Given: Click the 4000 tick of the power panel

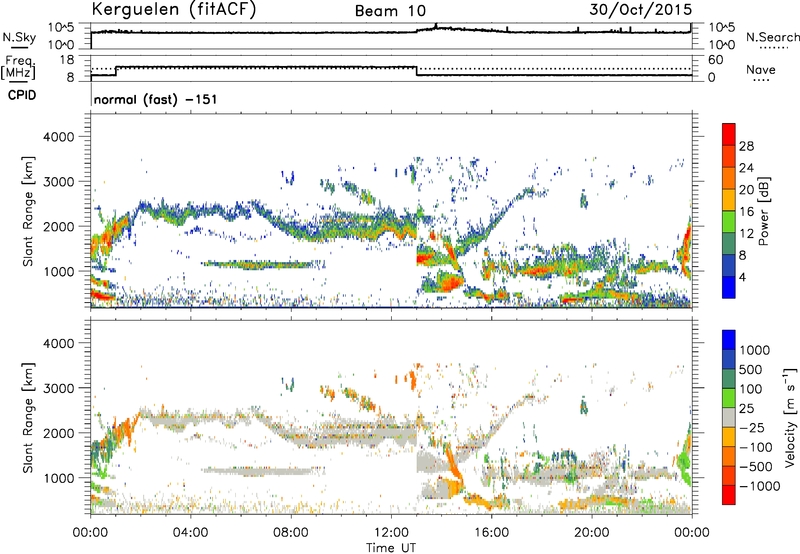Looking at the screenshot, I should point(58,137).
